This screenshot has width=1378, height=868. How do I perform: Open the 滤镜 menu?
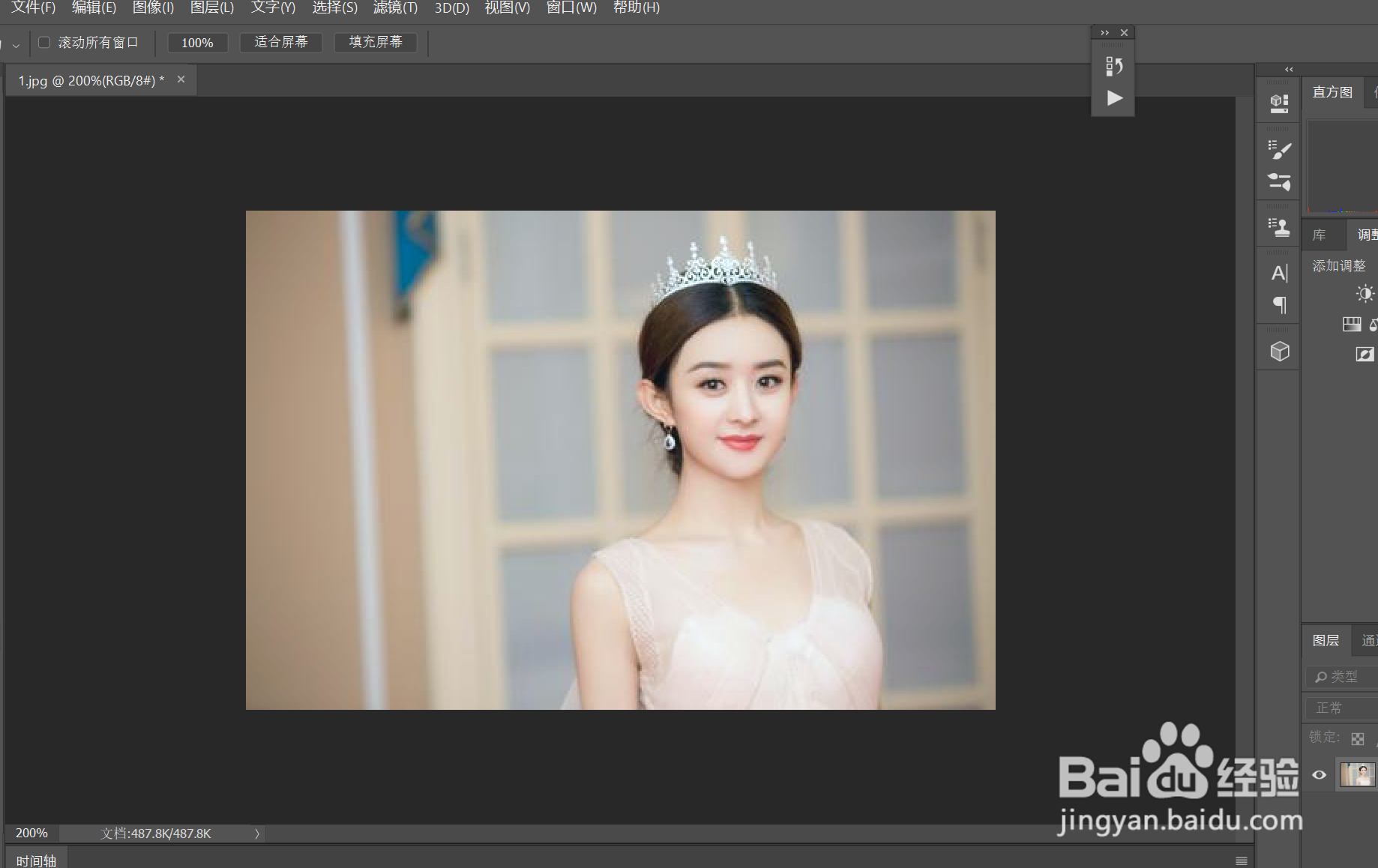pos(395,8)
